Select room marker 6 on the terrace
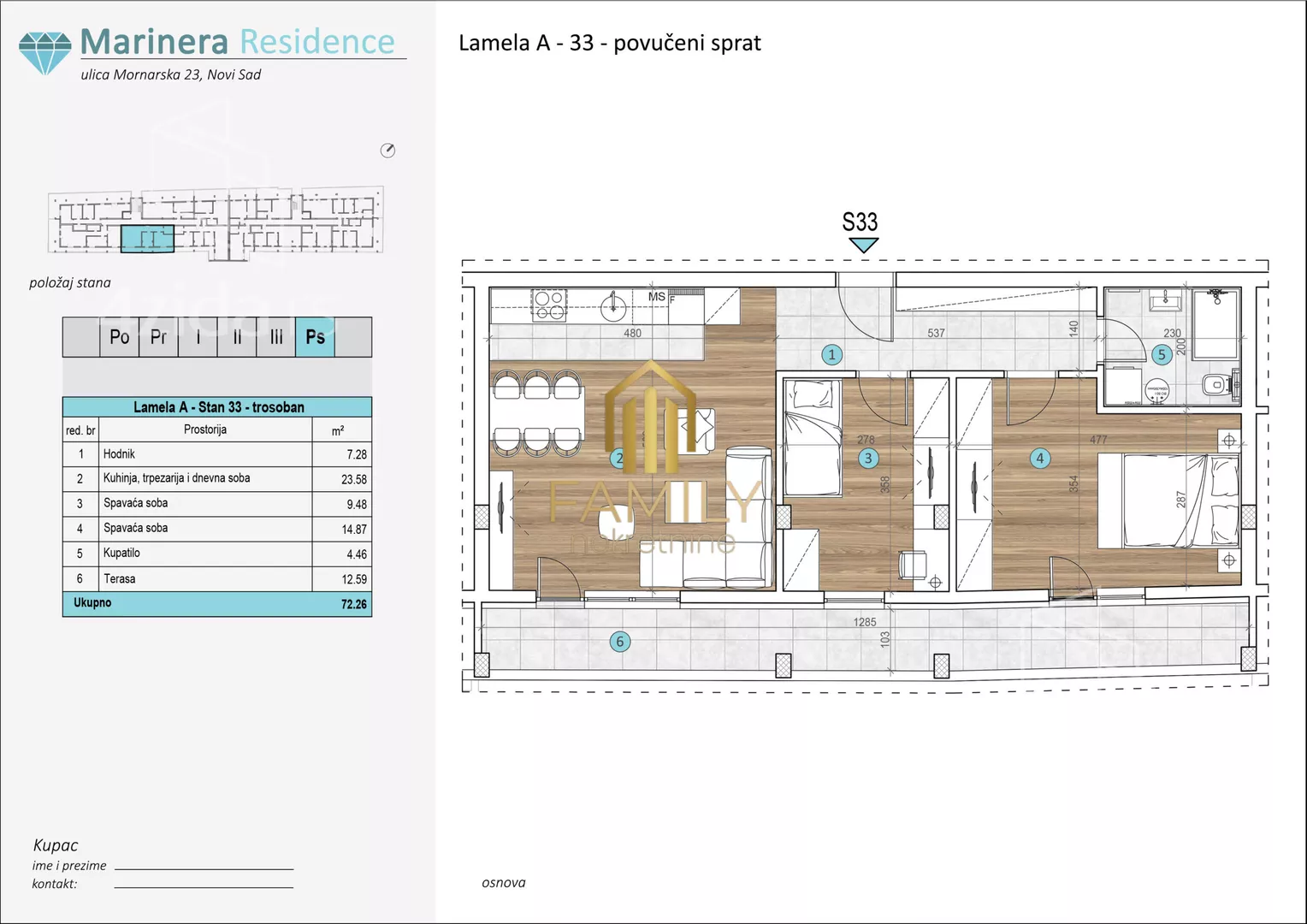 pyautogui.click(x=620, y=642)
